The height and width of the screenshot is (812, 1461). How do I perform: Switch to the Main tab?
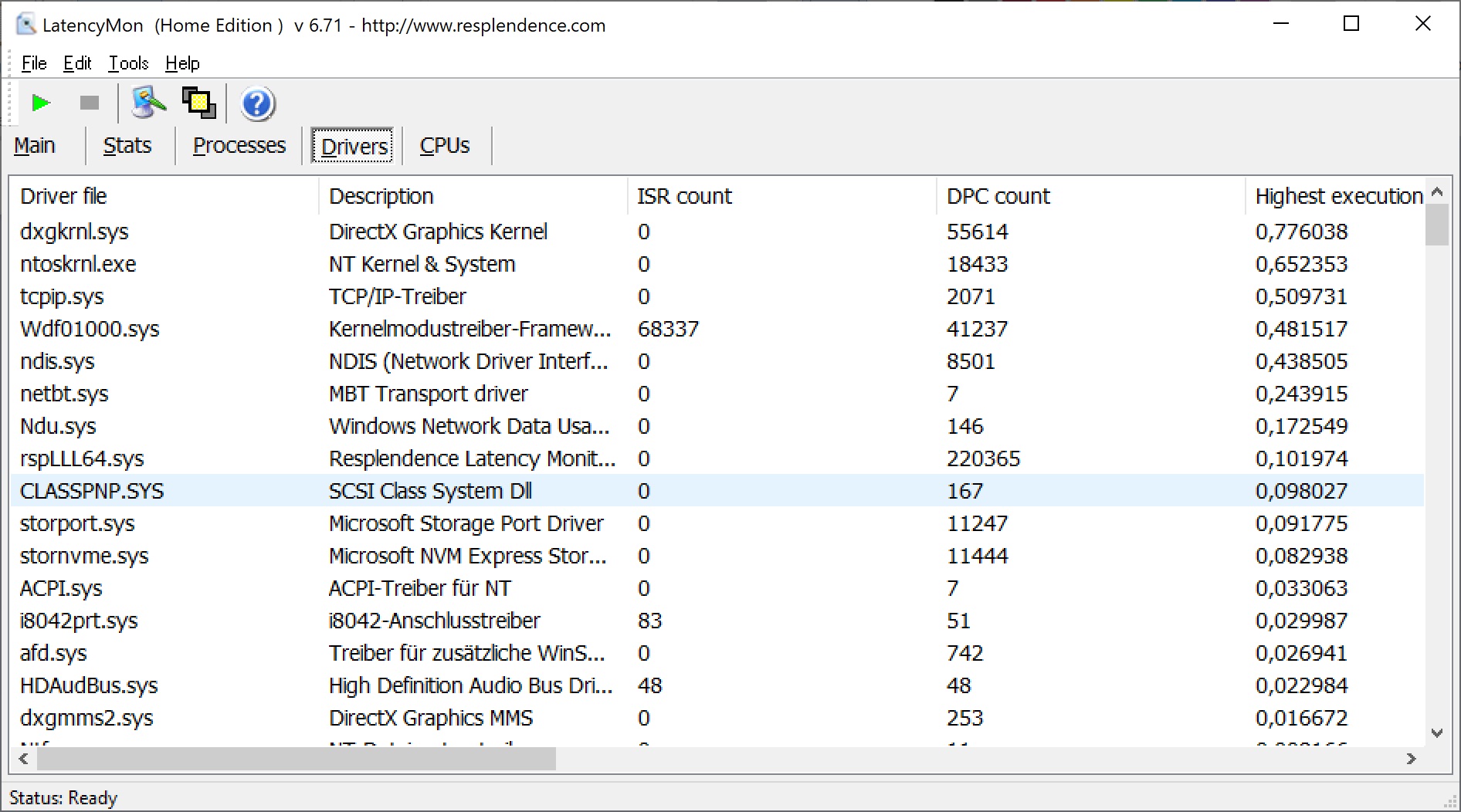[x=35, y=146]
